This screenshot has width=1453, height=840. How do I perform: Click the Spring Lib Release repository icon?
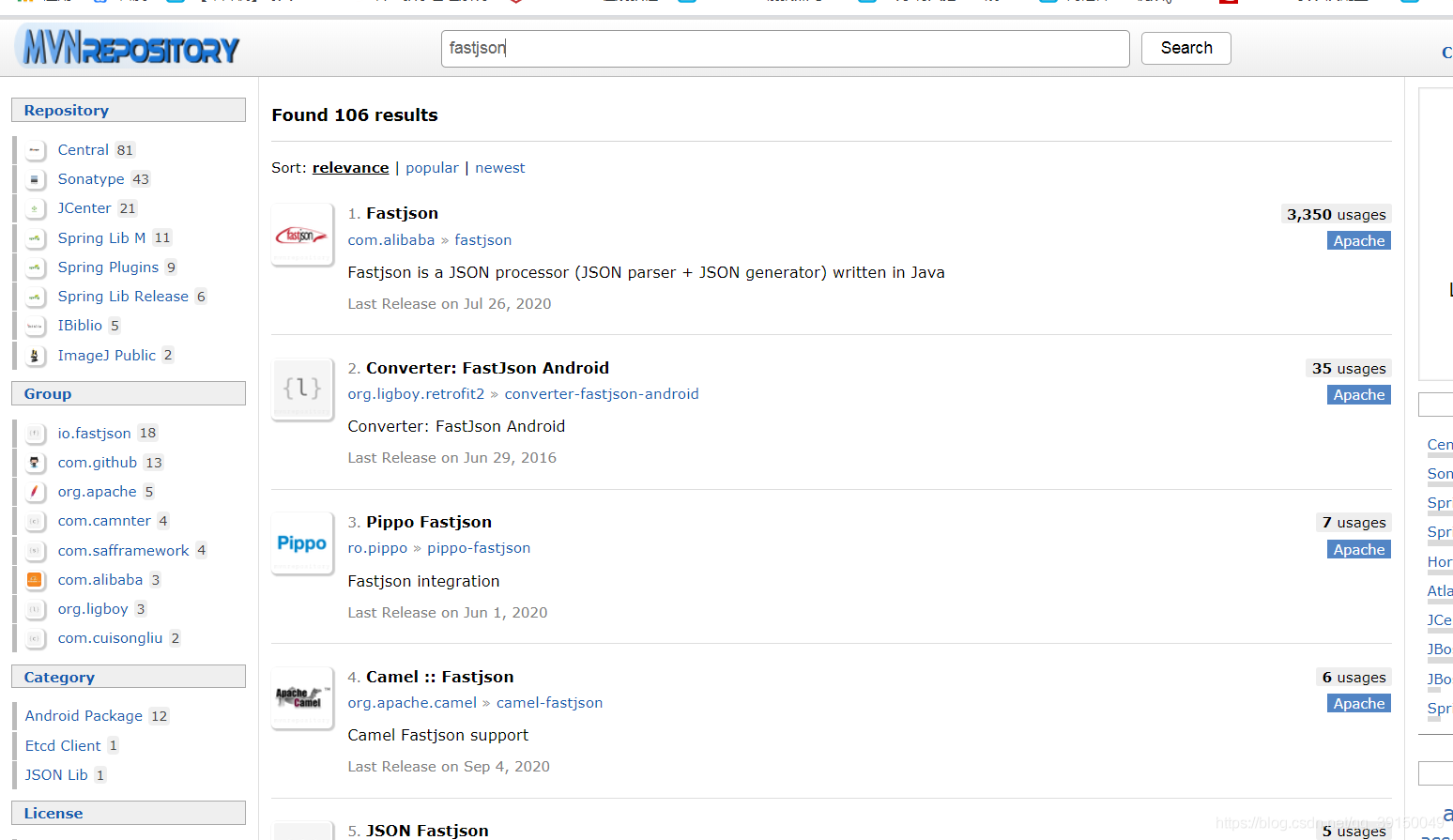35,297
